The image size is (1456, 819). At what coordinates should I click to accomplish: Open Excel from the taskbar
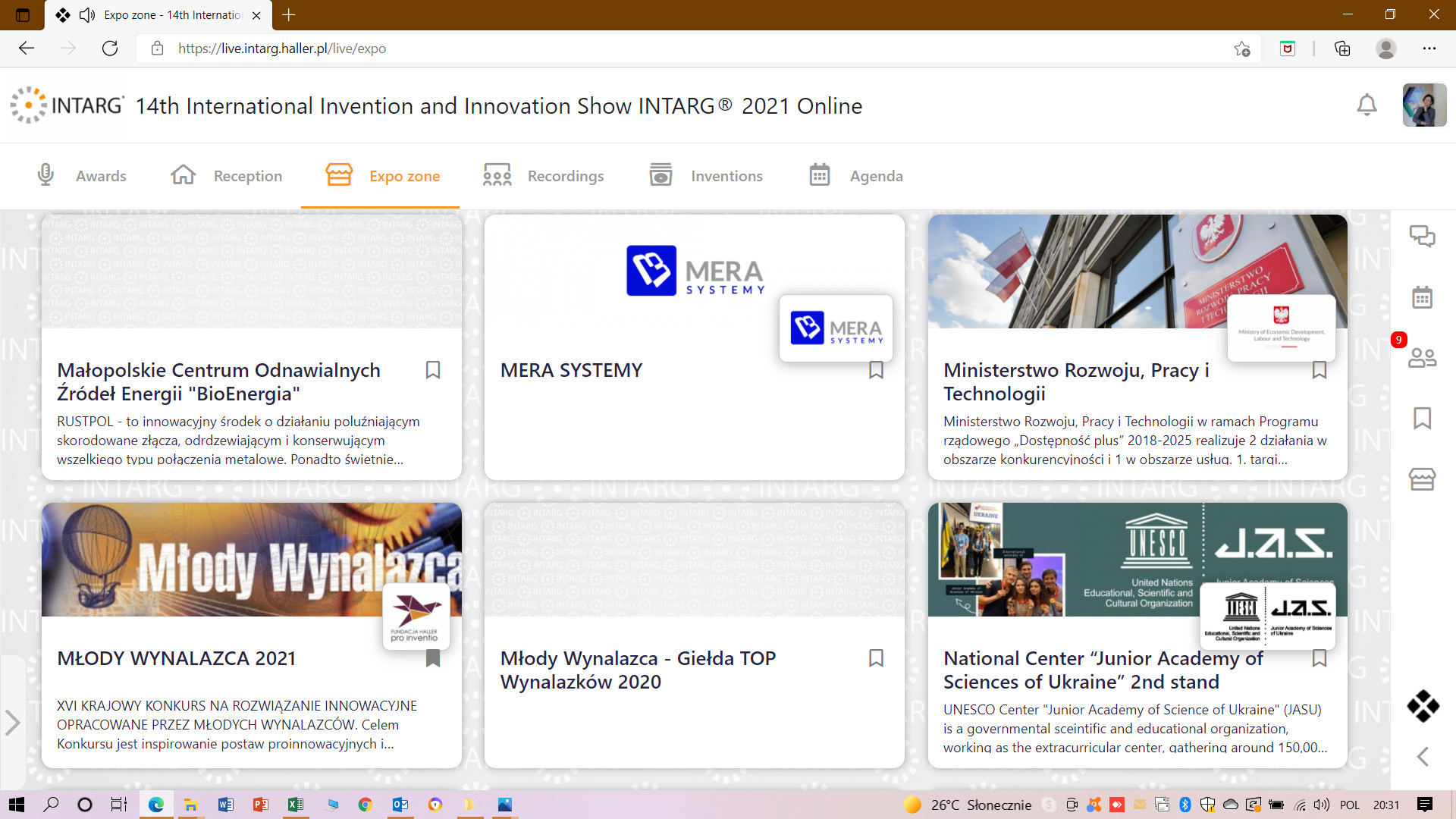pos(296,805)
